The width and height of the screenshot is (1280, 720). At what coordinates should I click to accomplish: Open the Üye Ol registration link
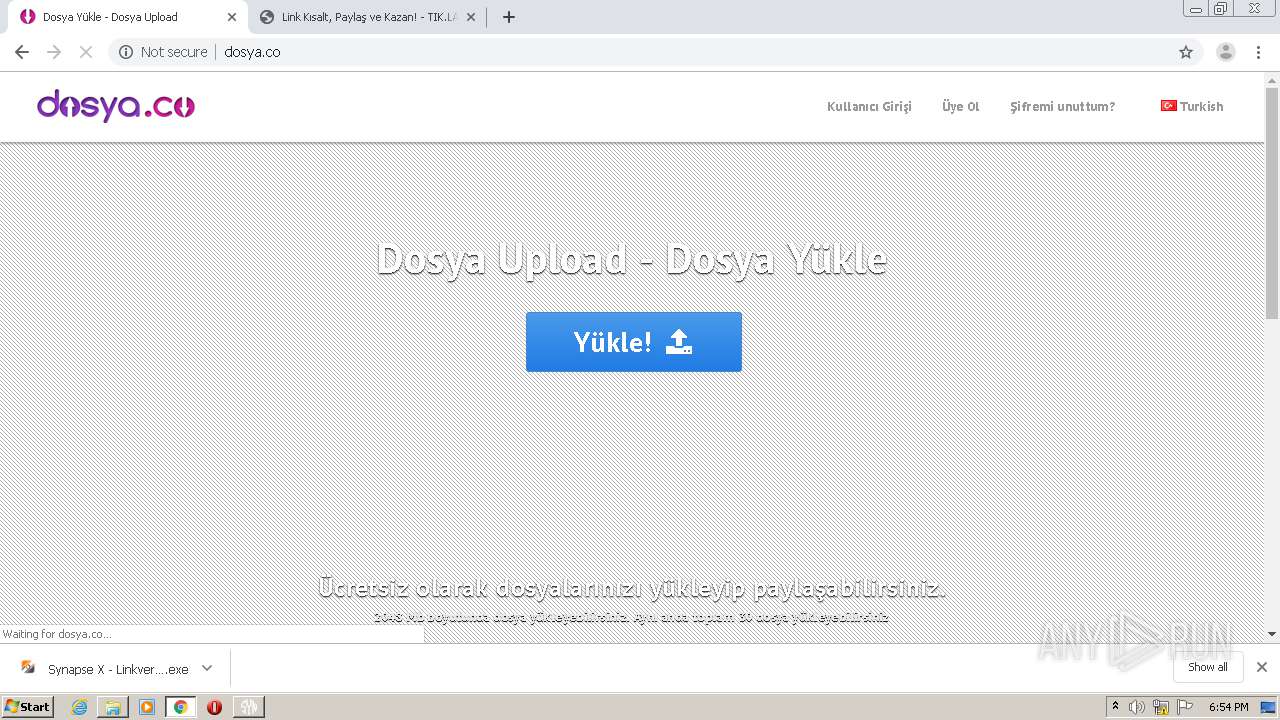[x=960, y=107]
